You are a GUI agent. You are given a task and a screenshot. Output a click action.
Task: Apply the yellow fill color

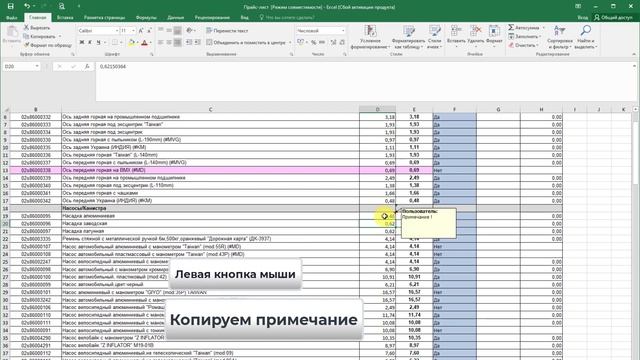pos(131,42)
